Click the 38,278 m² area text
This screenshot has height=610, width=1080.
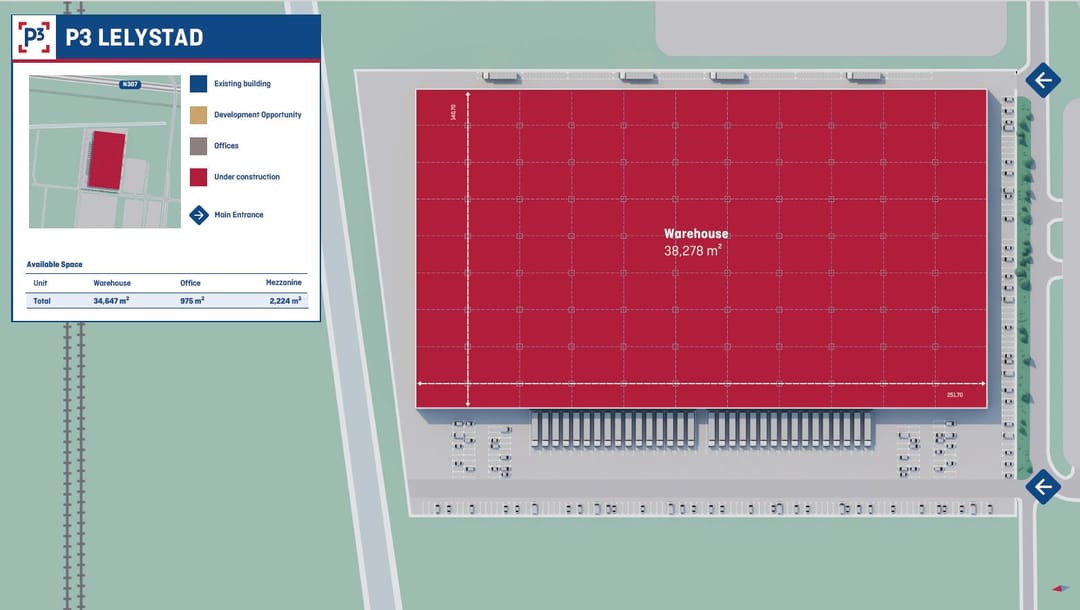point(693,251)
